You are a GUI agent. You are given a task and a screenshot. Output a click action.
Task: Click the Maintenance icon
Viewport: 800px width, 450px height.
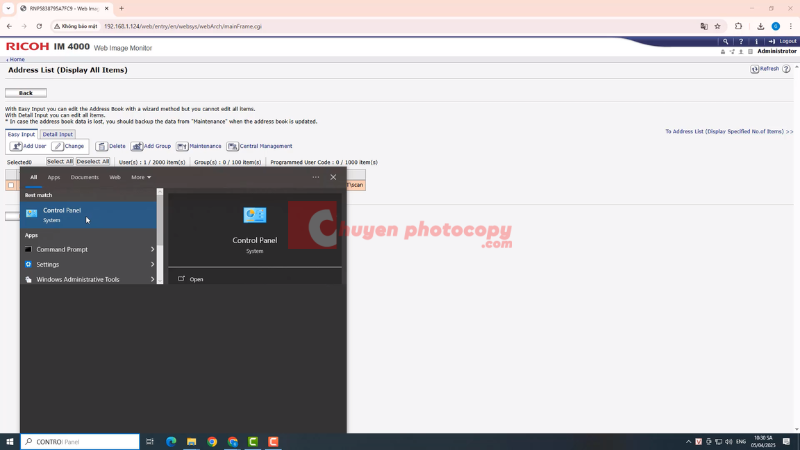(x=182, y=146)
